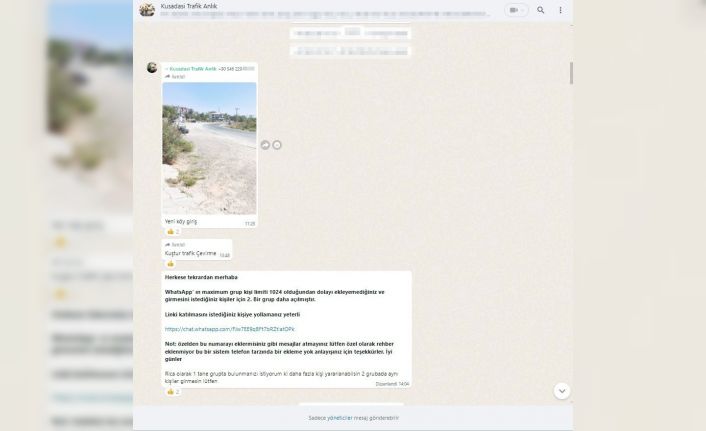Open the three-dot chat menu

pyautogui.click(x=560, y=10)
